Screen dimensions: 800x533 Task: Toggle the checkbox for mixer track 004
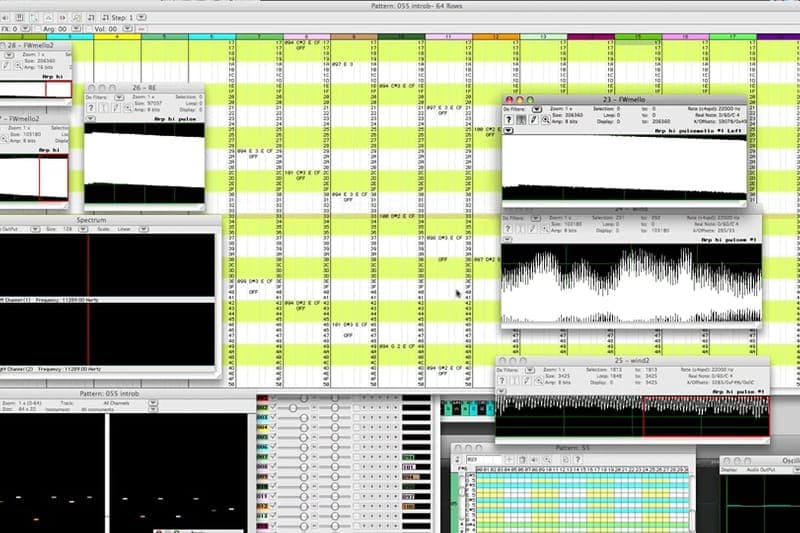[273, 427]
